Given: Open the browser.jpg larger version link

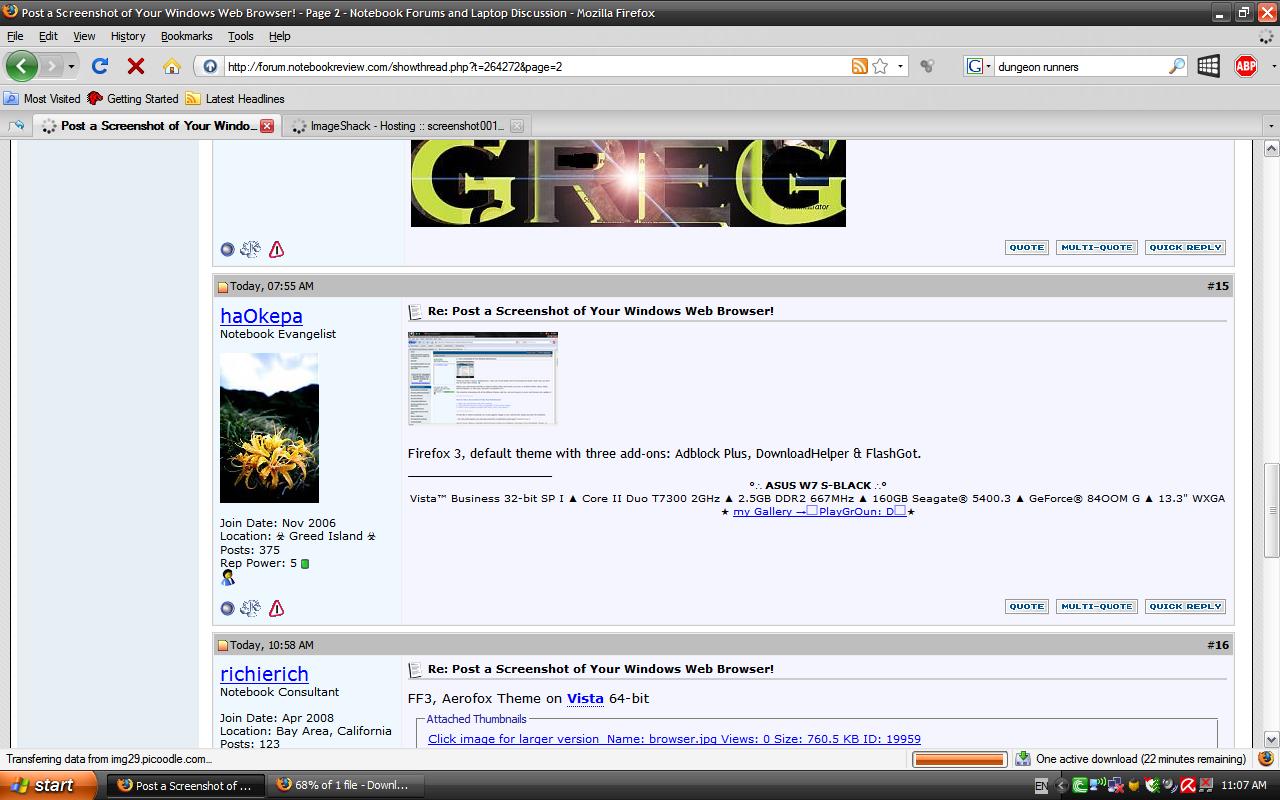Looking at the screenshot, I should point(674,739).
